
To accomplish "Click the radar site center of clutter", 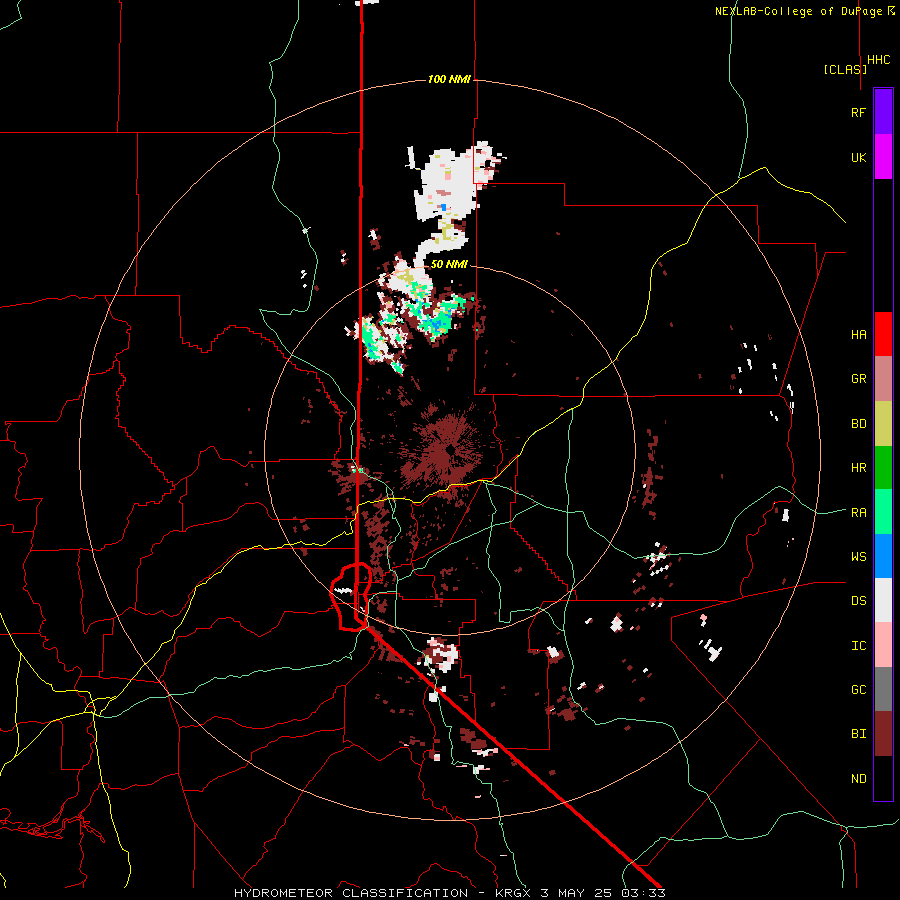I will click(451, 451).
